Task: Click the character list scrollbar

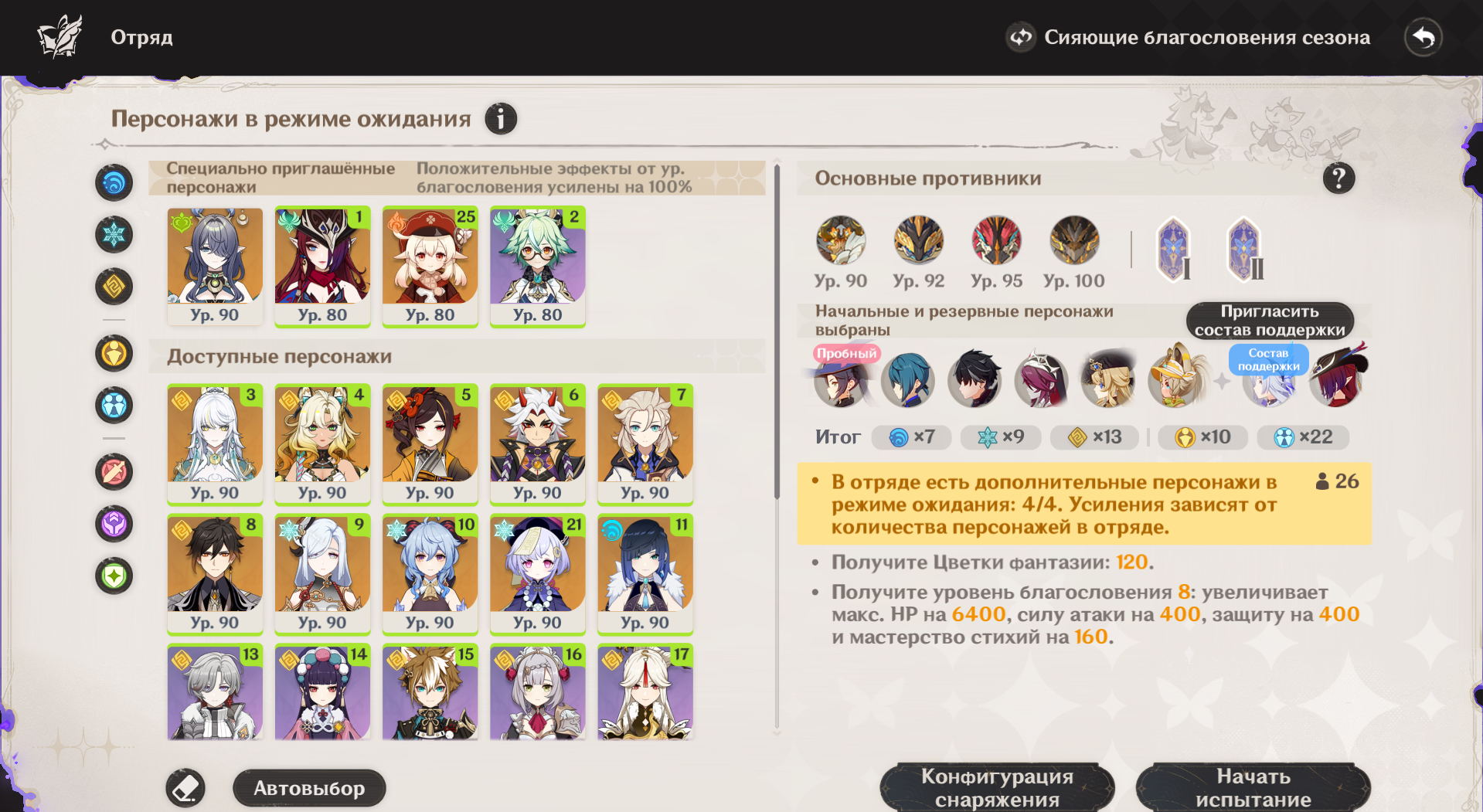Action: coord(777,332)
